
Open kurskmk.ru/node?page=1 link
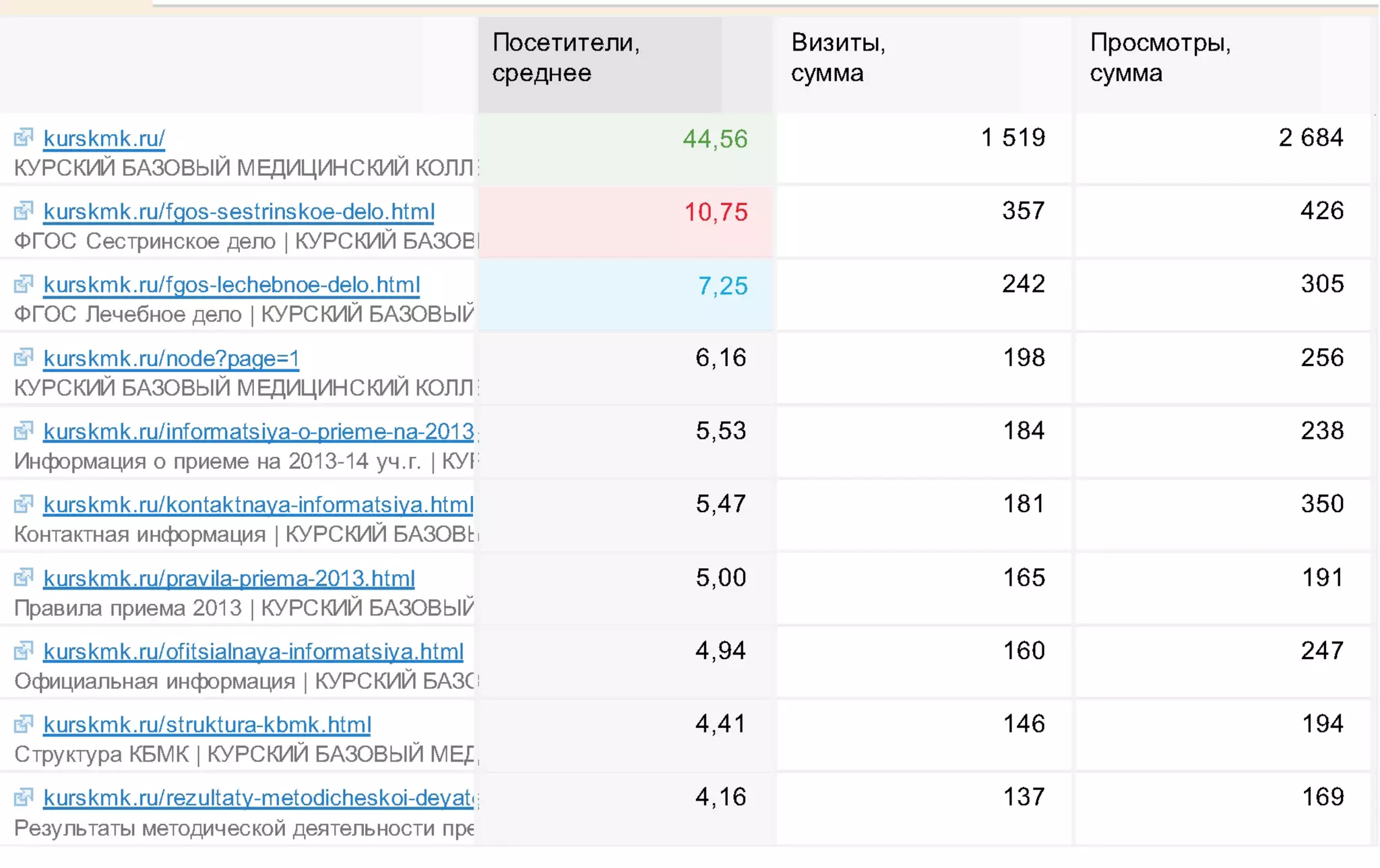tap(171, 359)
